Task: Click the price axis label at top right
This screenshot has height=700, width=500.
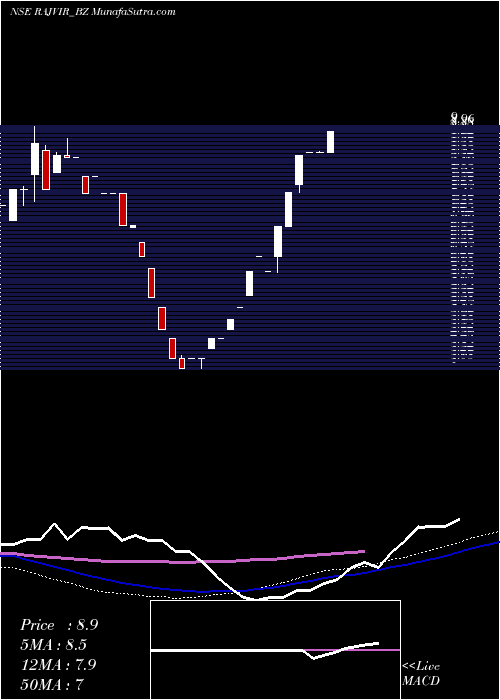Action: coord(462,120)
